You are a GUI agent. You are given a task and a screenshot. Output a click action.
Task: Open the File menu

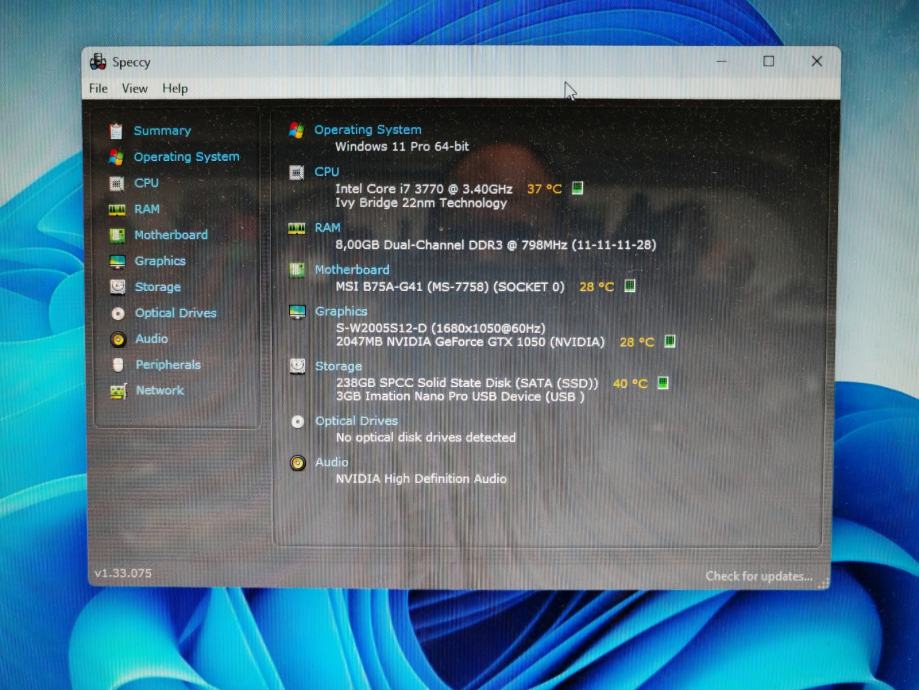[98, 89]
